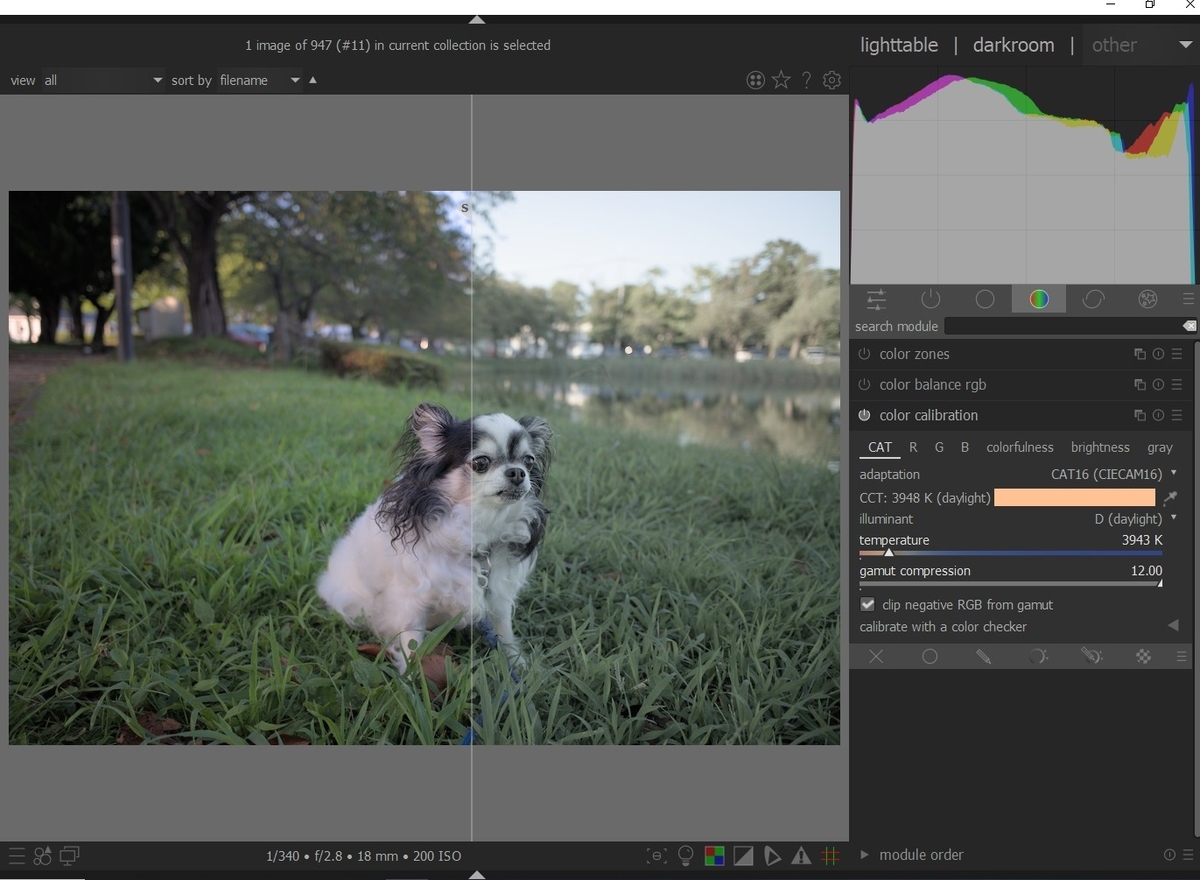The width and height of the screenshot is (1200, 880).
Task: Open the color module group tab
Action: coord(1039,299)
